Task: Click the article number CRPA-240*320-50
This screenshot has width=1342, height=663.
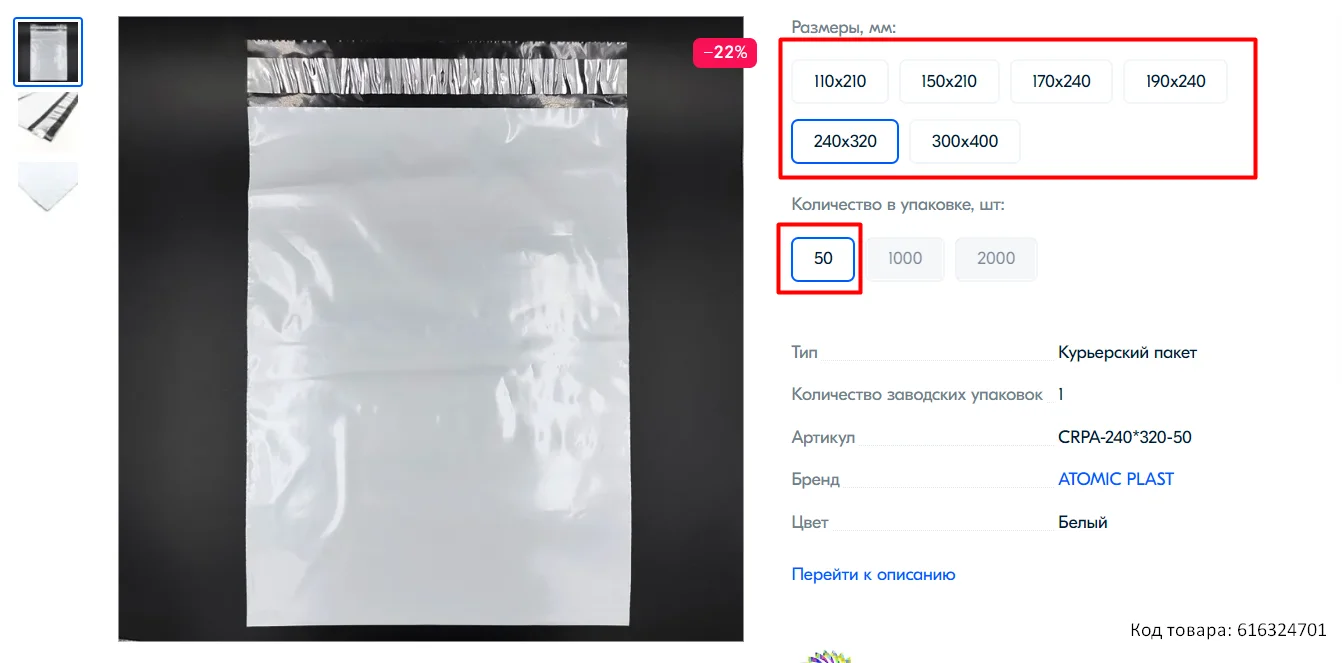Action: pos(1125,437)
